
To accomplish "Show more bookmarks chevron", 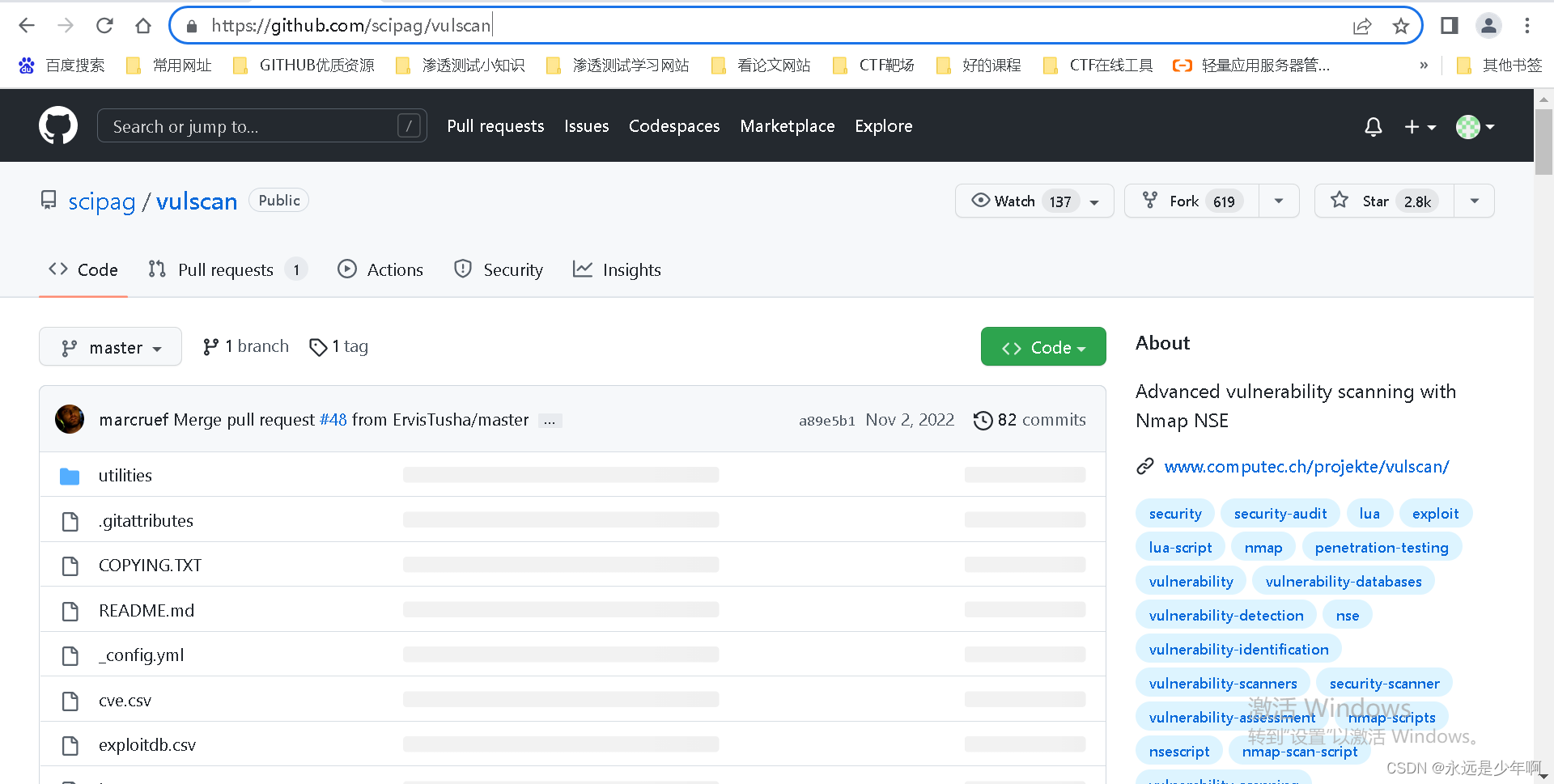I will tap(1424, 66).
